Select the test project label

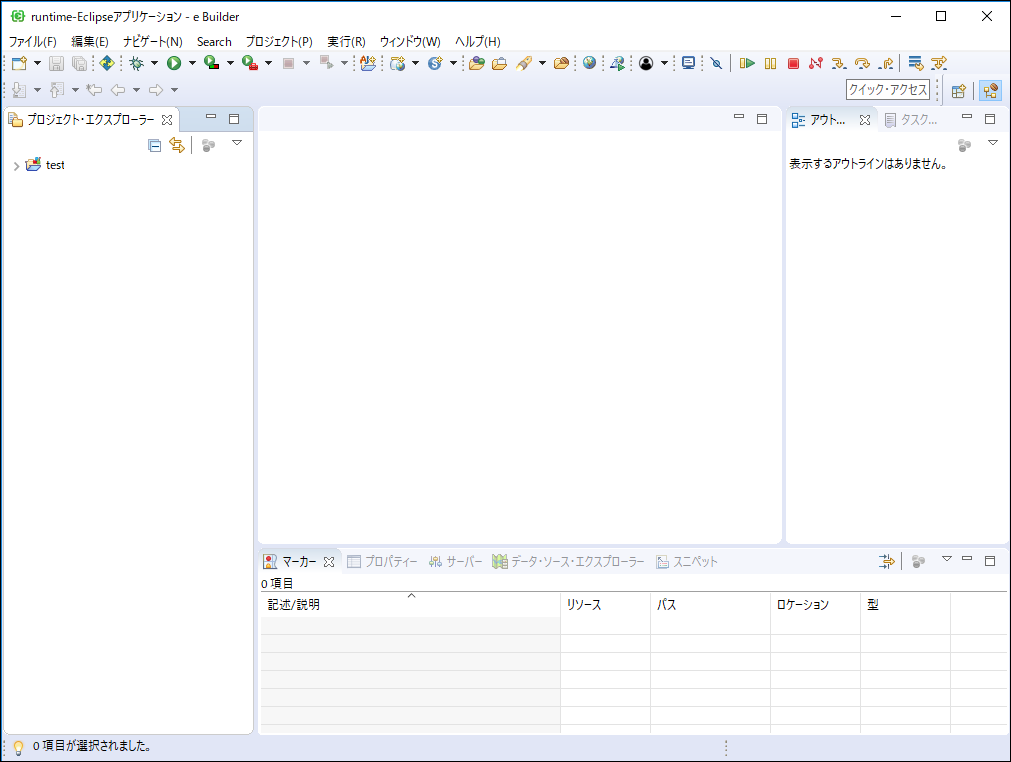tap(55, 165)
